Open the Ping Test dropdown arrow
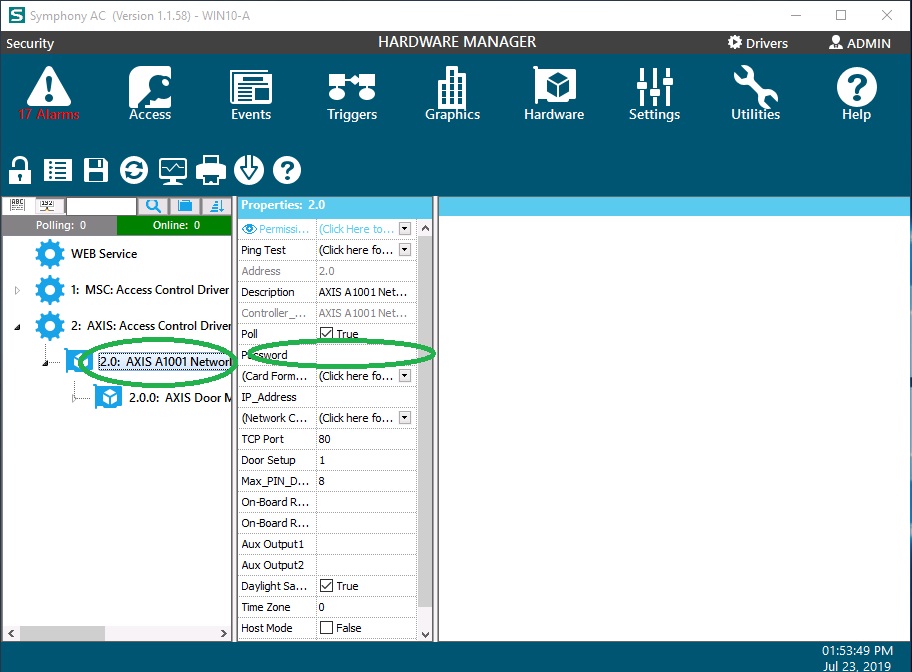This screenshot has width=912, height=672. [405, 250]
